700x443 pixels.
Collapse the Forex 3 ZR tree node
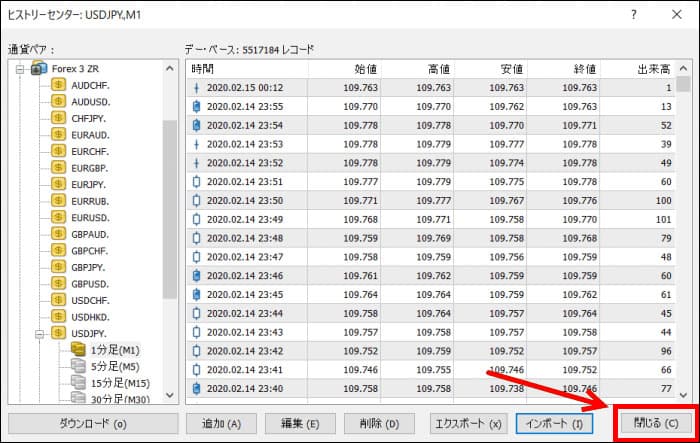[20, 69]
